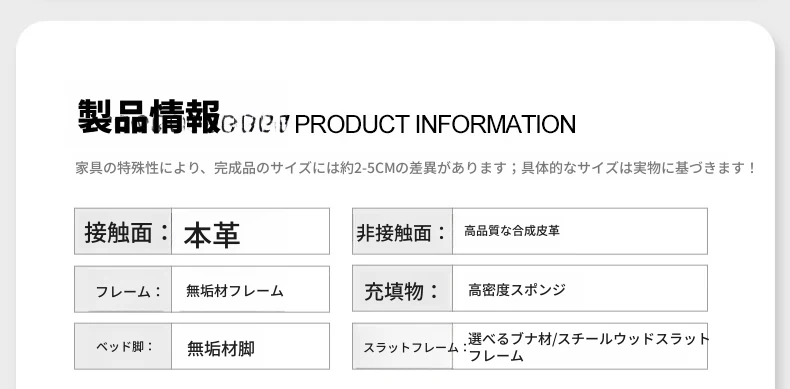
Task: Click the white card's rounded top-right corner area
Action: pos(756,39)
